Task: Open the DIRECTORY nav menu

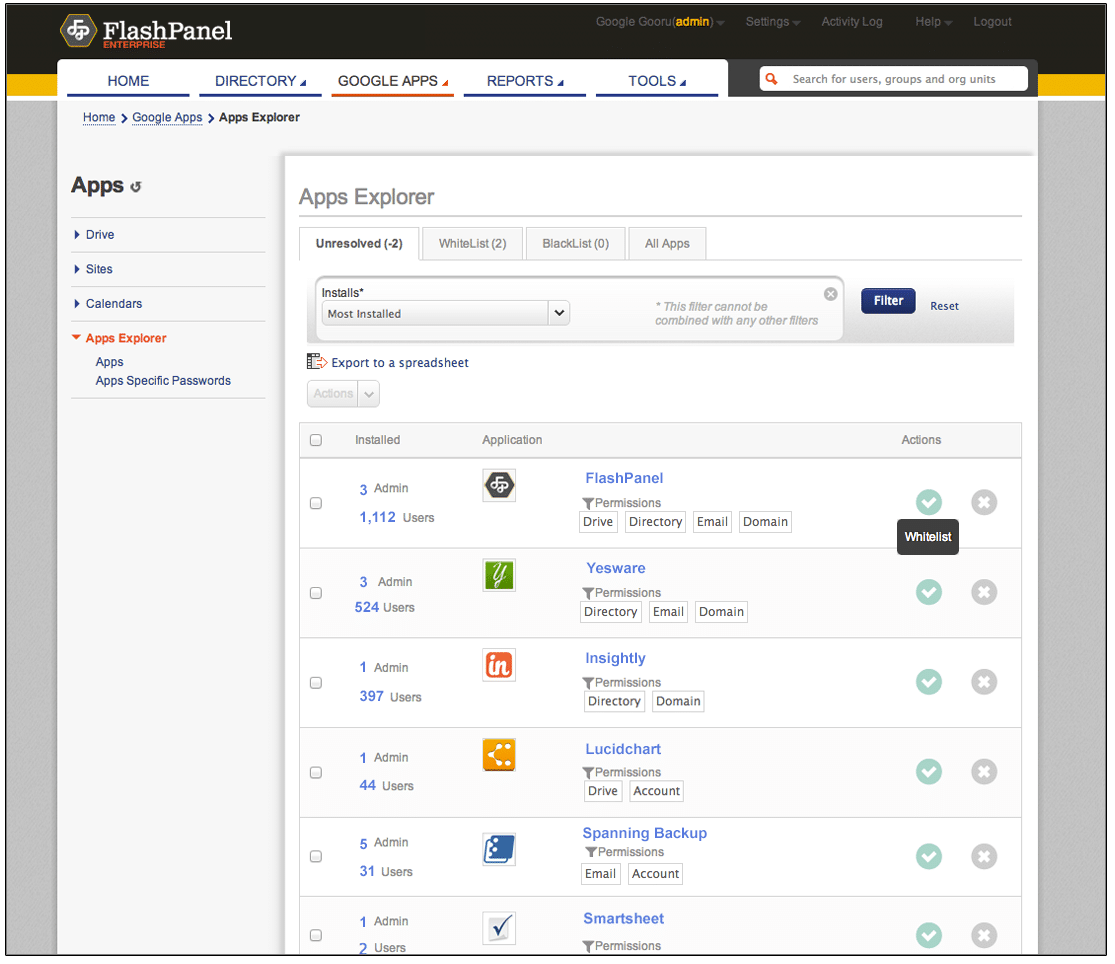Action: pos(260,81)
